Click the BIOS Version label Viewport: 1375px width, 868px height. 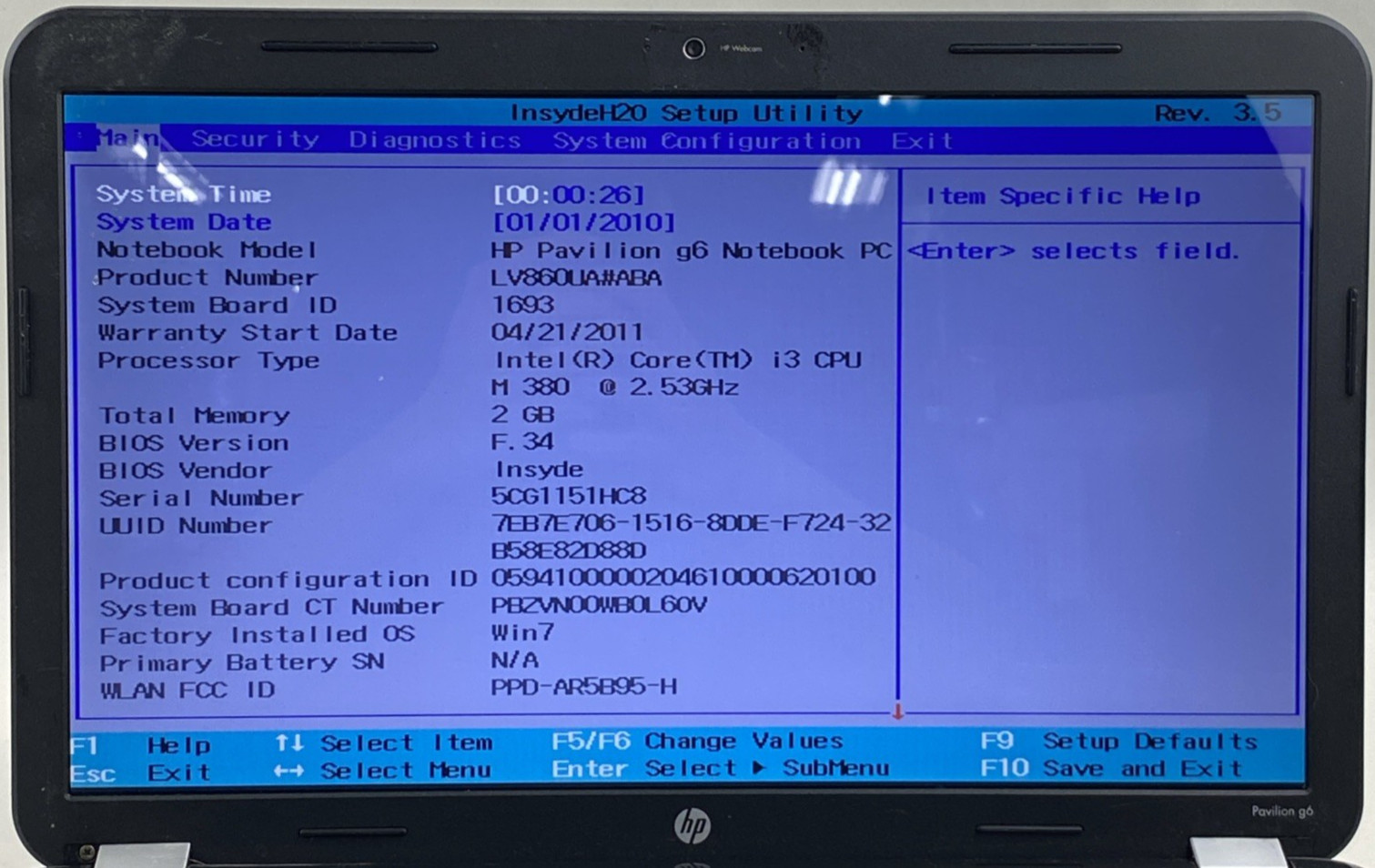[194, 443]
